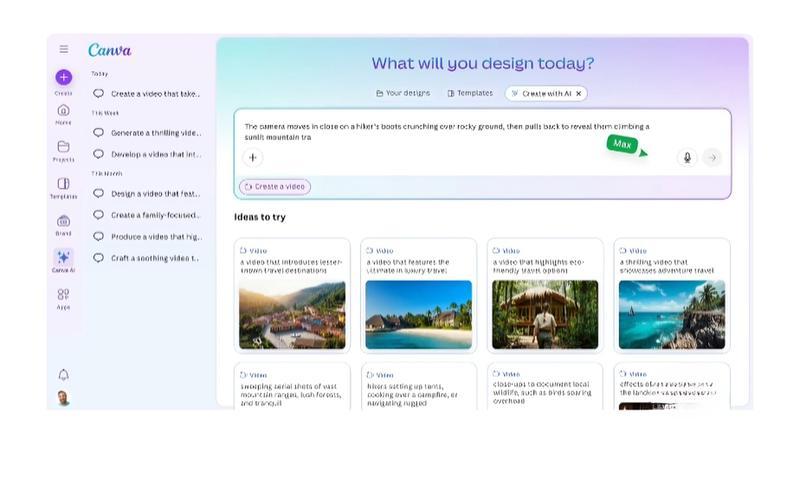
Task: Open chat 'Craft a soothing video t..'
Action: pos(147,258)
